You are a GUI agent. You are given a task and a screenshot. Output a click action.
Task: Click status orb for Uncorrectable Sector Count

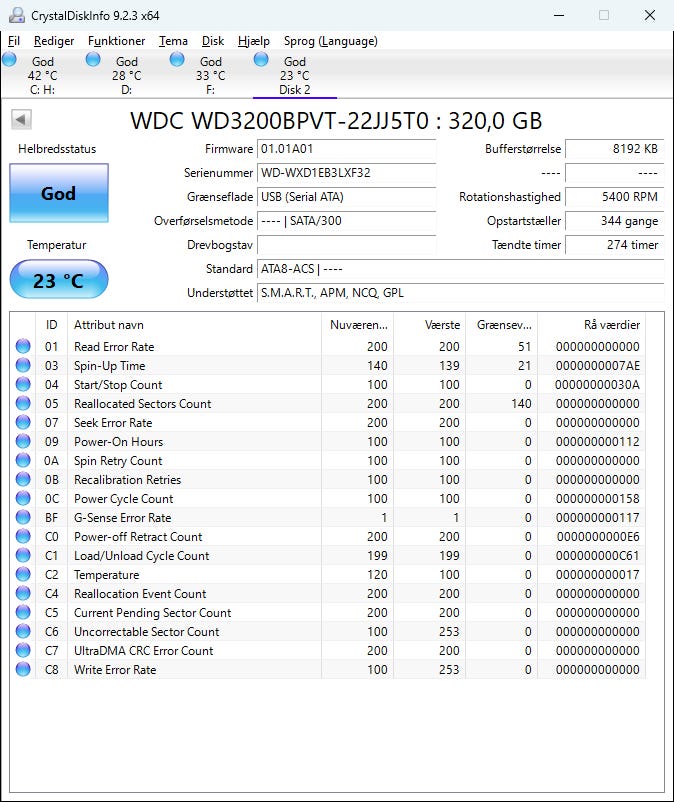(x=23, y=631)
